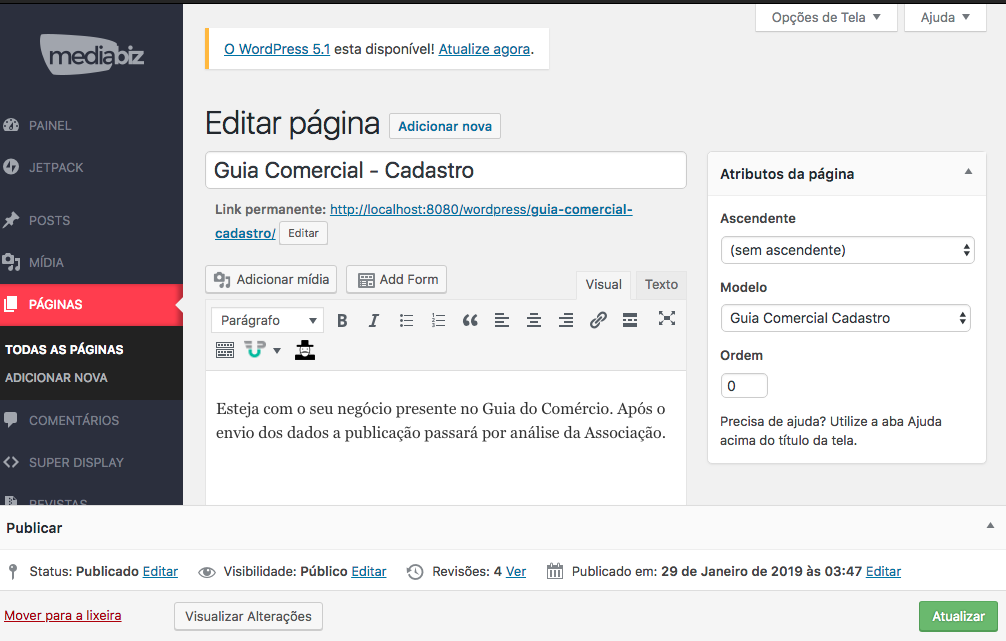
Task: Open Opções de Tela dropdown
Action: 826,17
